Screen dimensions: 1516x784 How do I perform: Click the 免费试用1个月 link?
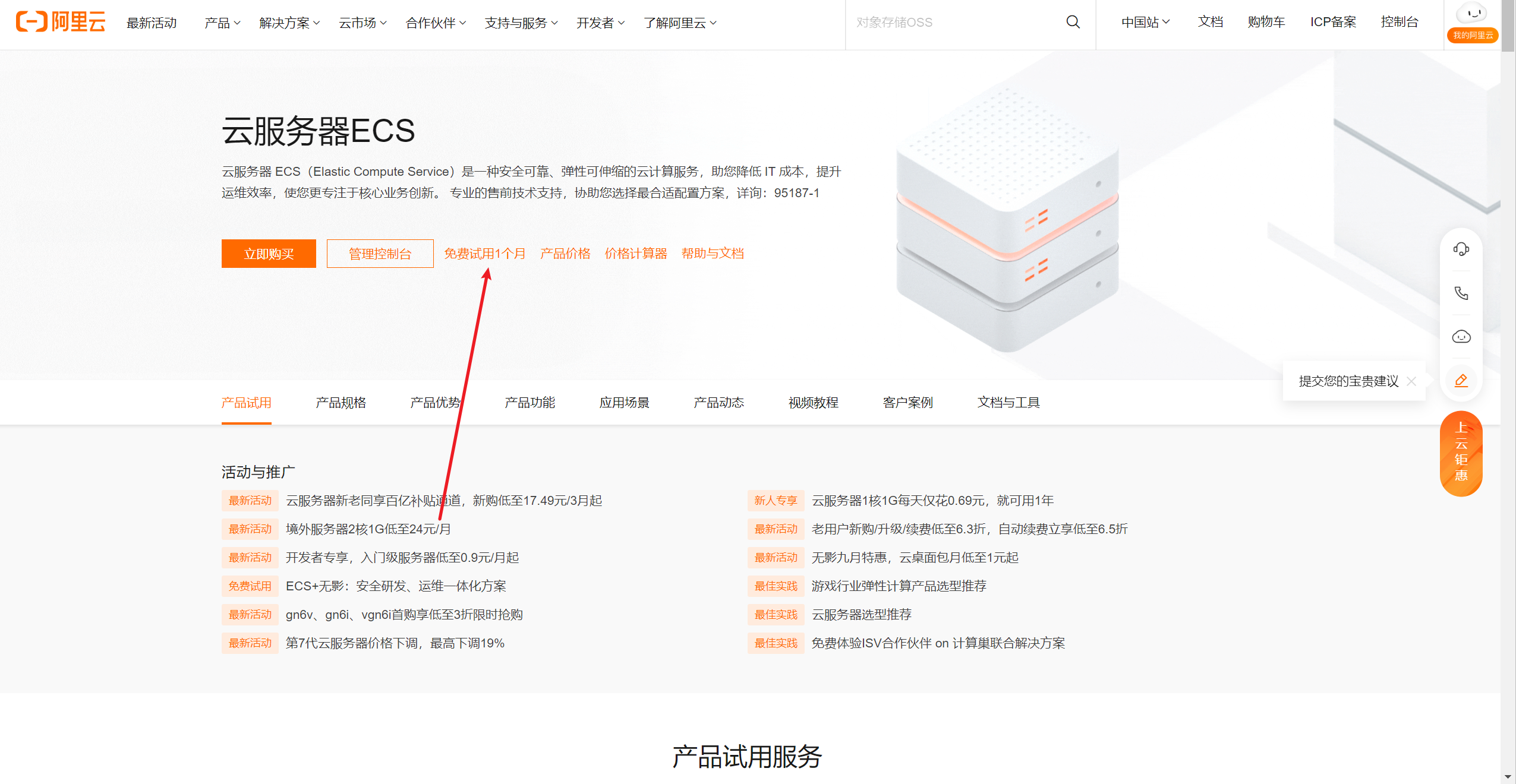coord(484,254)
